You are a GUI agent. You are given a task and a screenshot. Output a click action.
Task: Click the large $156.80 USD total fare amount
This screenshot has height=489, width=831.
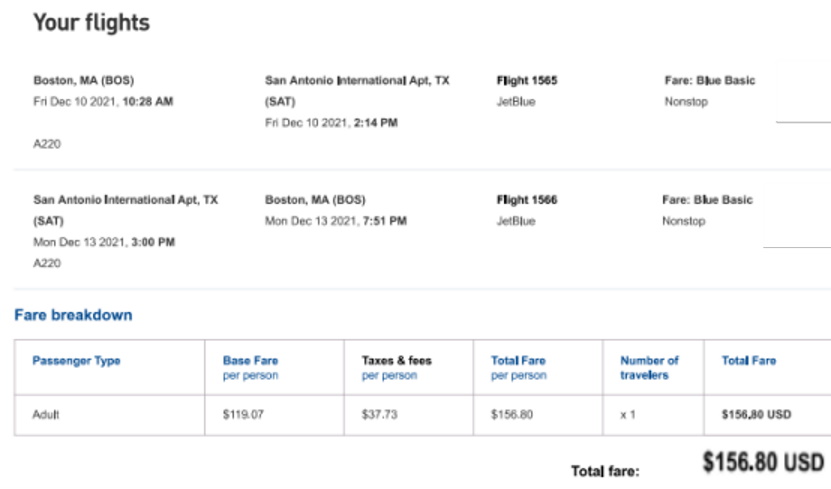762,463
